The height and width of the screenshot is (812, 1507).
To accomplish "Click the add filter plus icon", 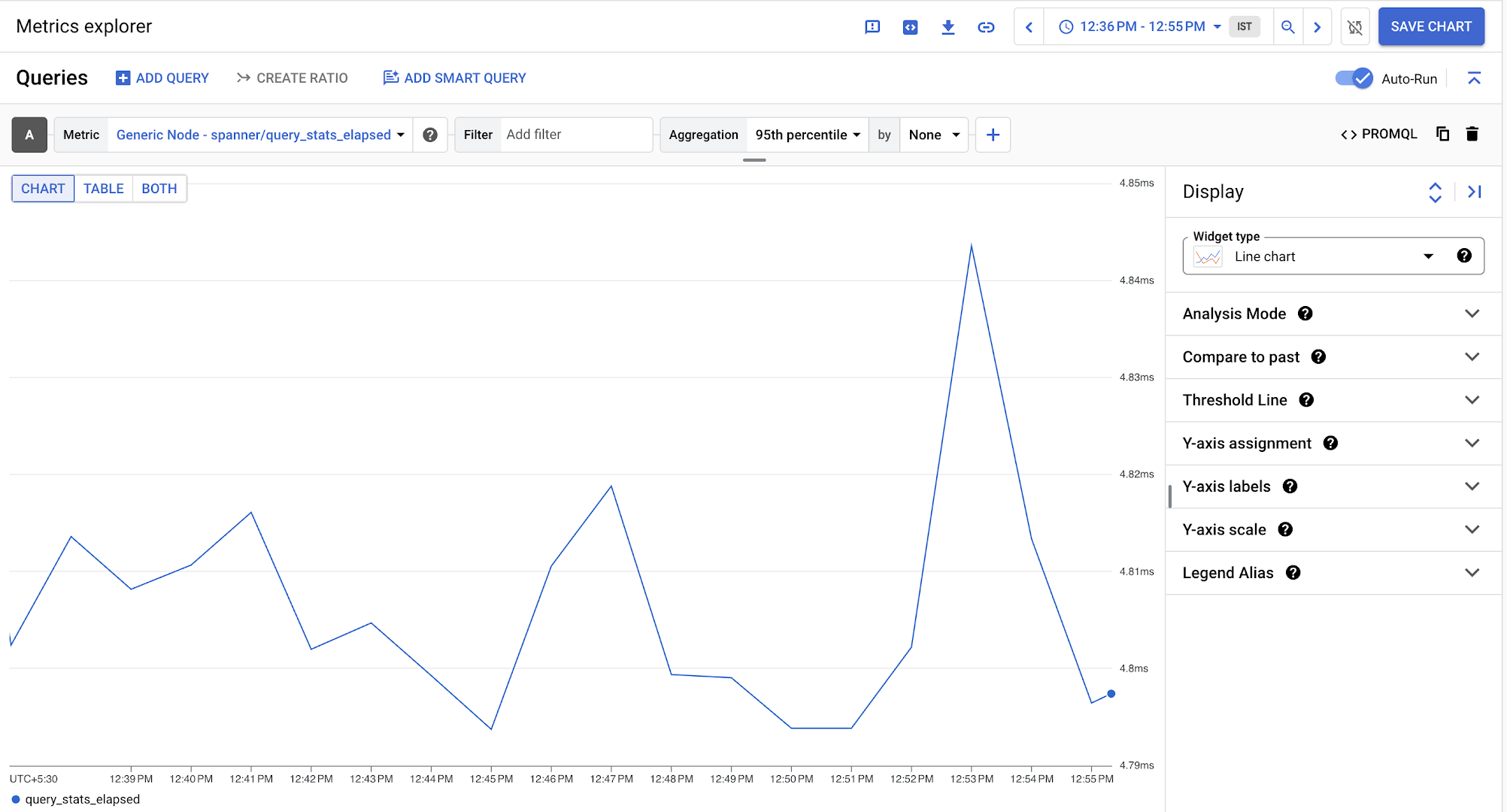I will point(993,135).
